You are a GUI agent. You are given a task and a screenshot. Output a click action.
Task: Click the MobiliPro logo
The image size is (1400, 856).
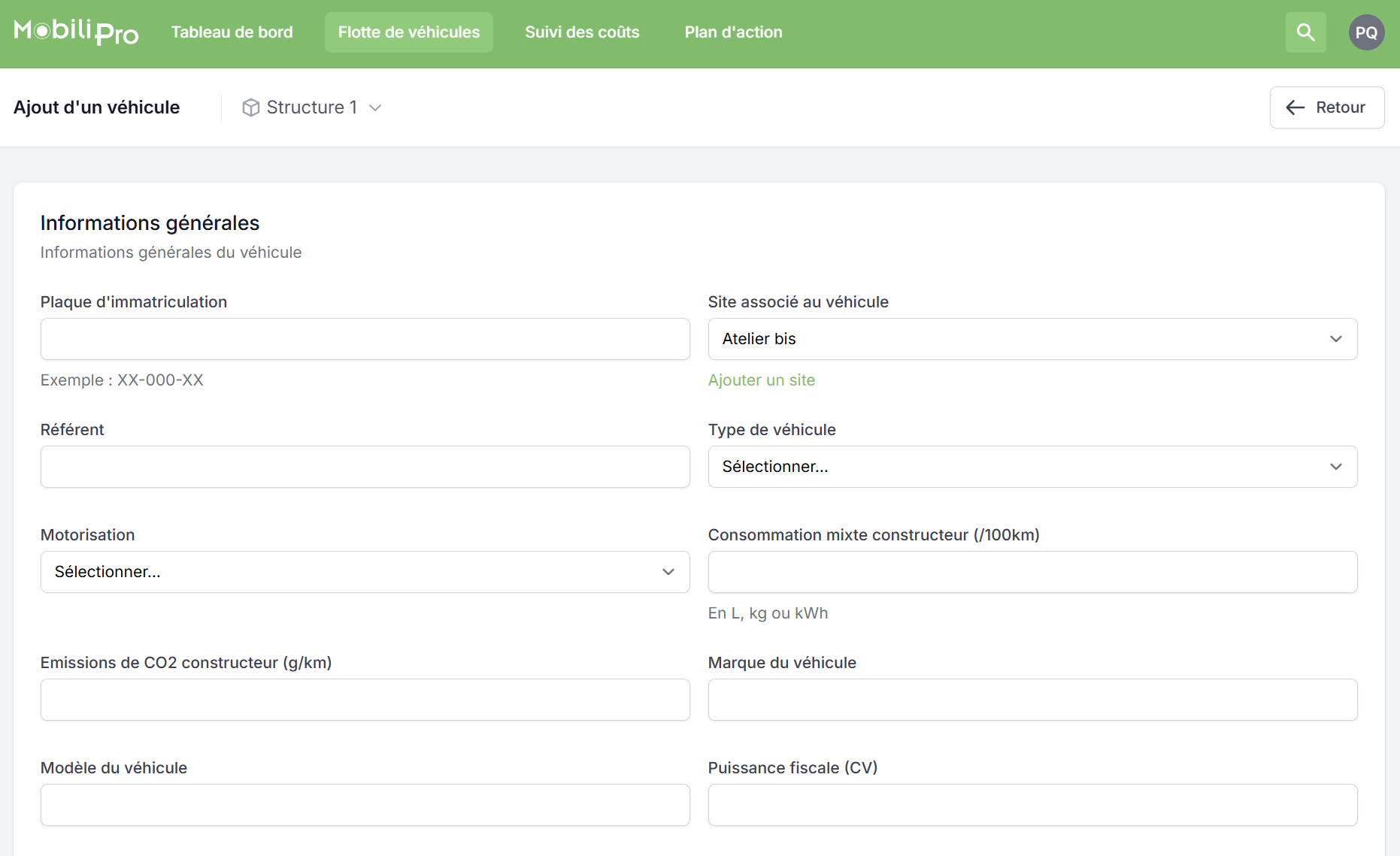pos(76,32)
